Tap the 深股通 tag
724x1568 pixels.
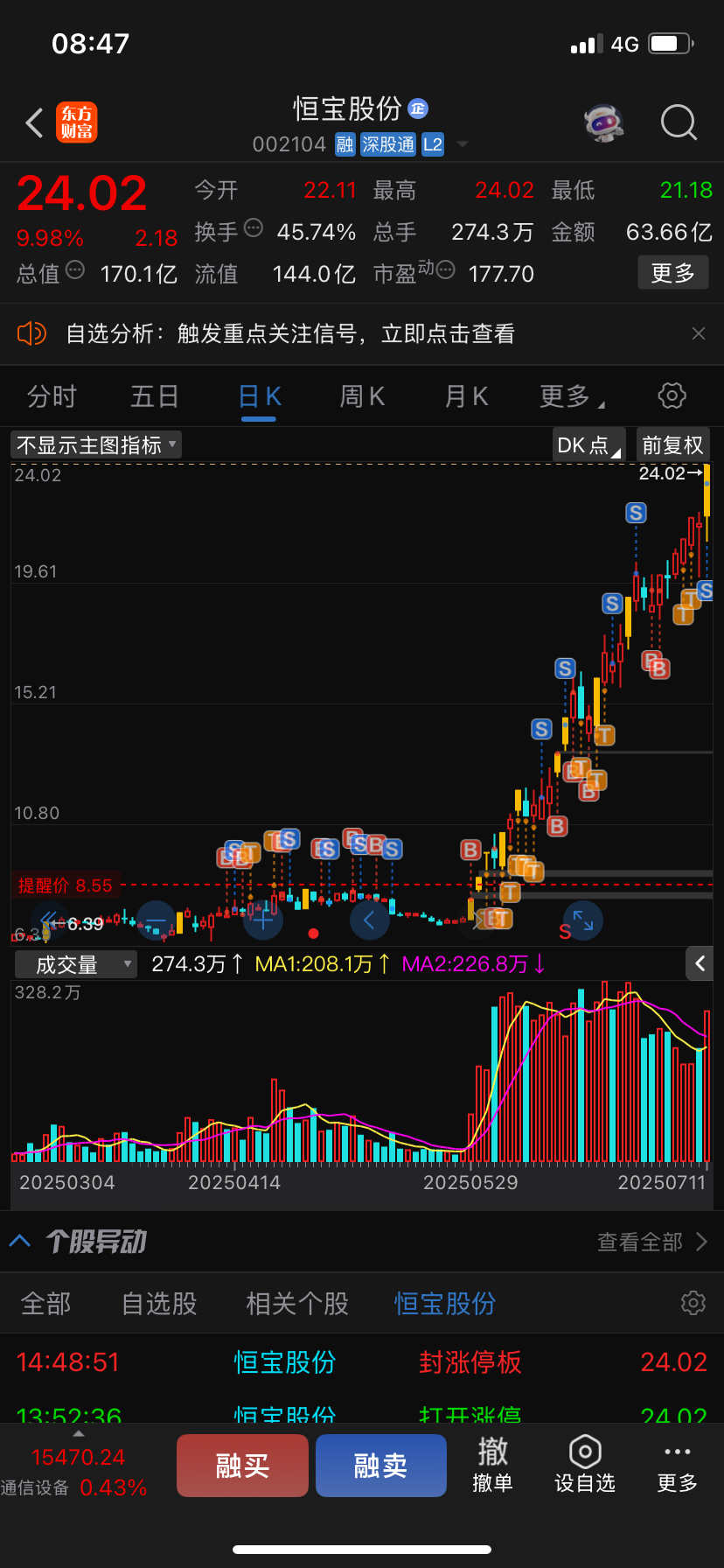[x=388, y=144]
